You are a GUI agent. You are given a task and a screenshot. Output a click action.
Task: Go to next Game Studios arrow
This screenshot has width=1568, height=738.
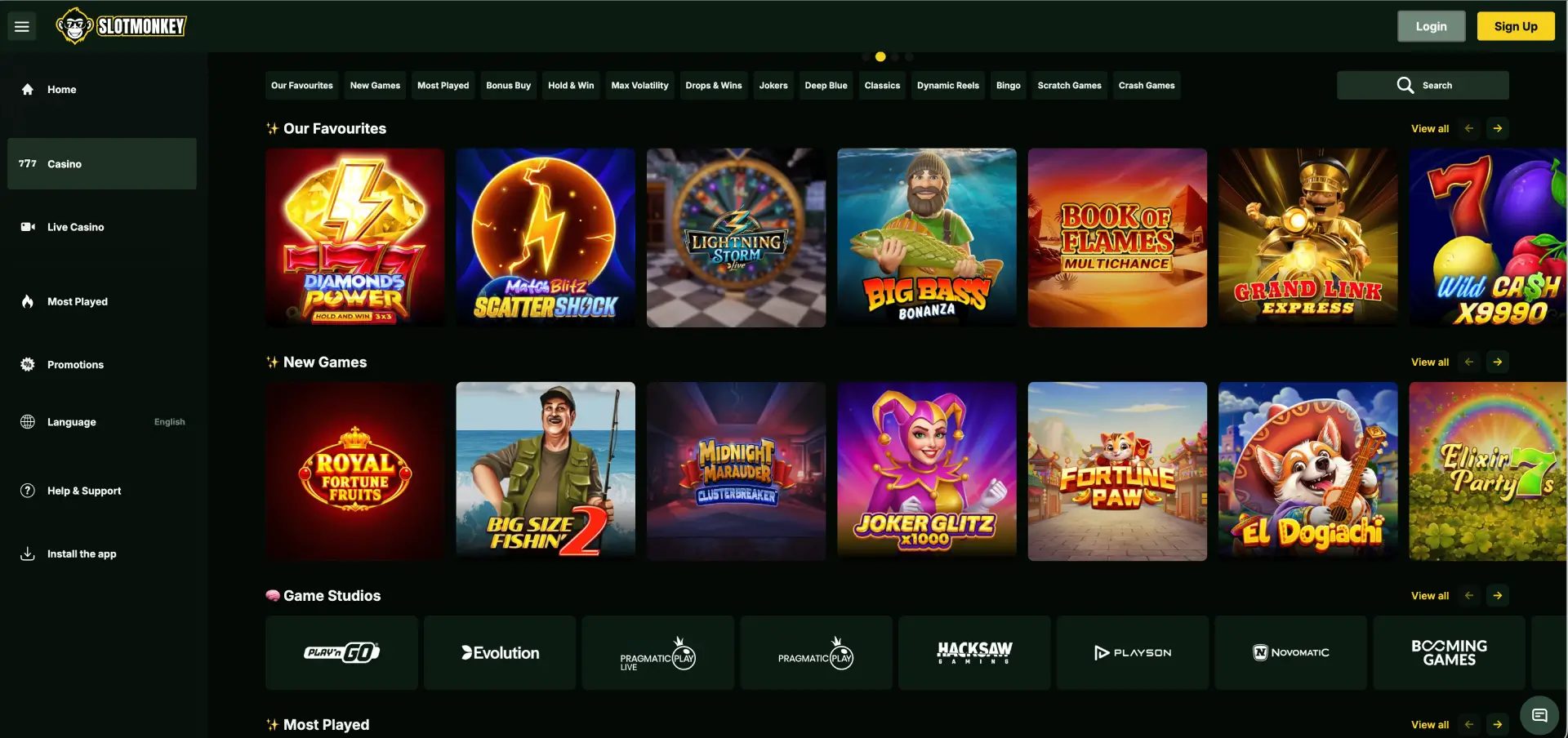pos(1498,596)
